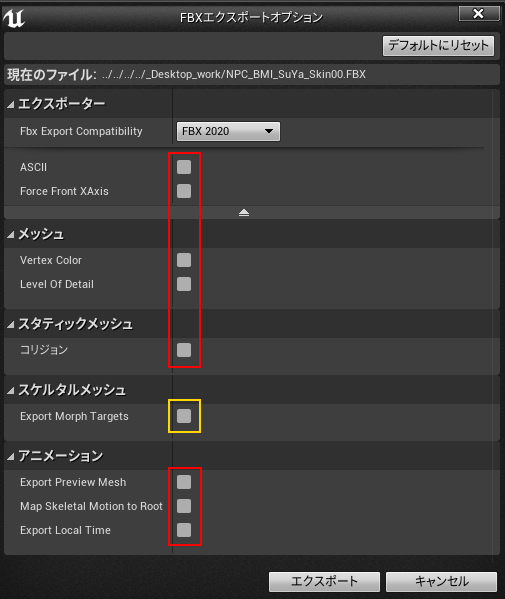Collapse the エクスポーター section
Image resolution: width=505 pixels, height=599 pixels.
click(x=11, y=104)
